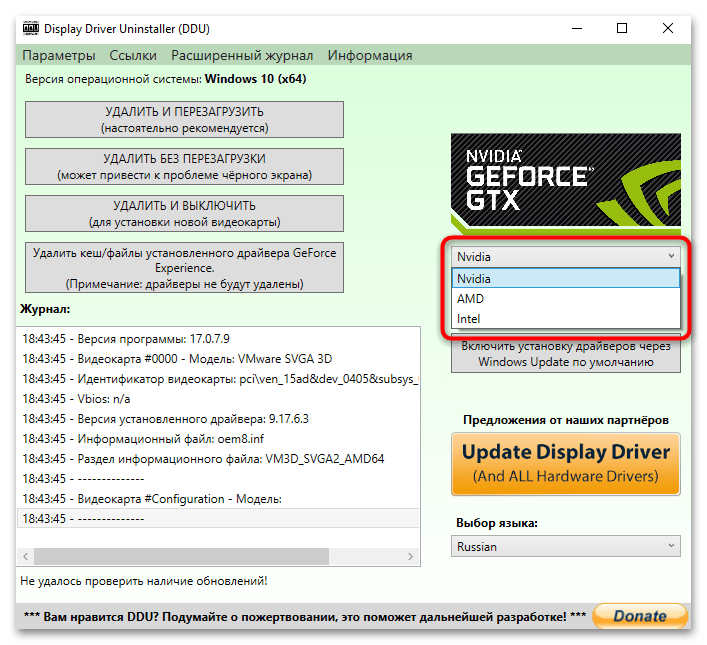Maximize the DDU window
Image resolution: width=707 pixels, height=645 pixels.
(x=622, y=28)
